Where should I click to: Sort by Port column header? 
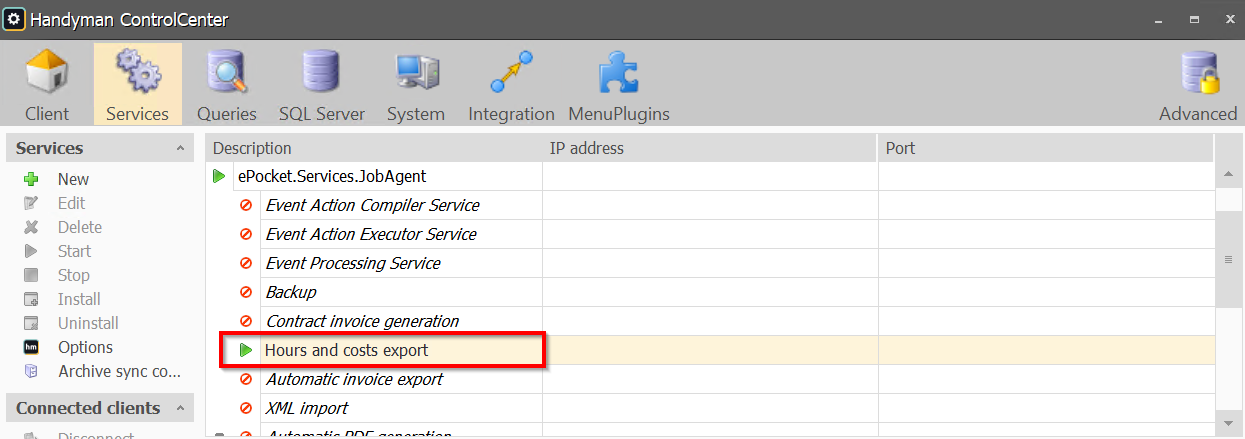1046,148
